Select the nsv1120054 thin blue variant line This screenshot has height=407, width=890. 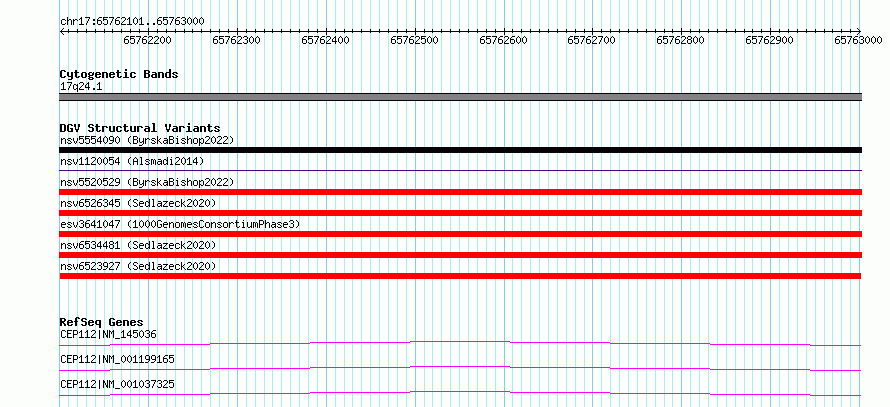point(460,170)
